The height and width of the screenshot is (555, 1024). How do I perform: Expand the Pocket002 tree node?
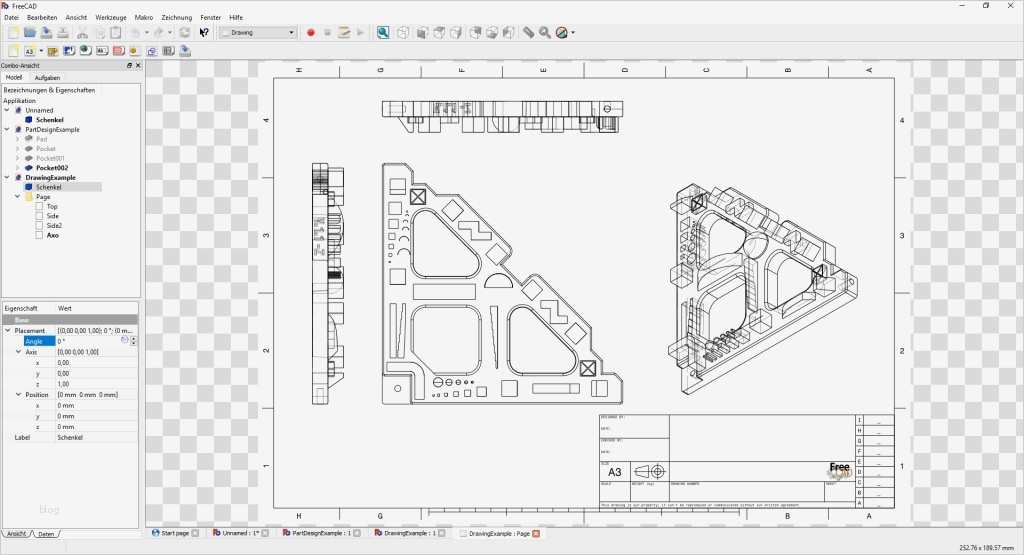(x=18, y=168)
